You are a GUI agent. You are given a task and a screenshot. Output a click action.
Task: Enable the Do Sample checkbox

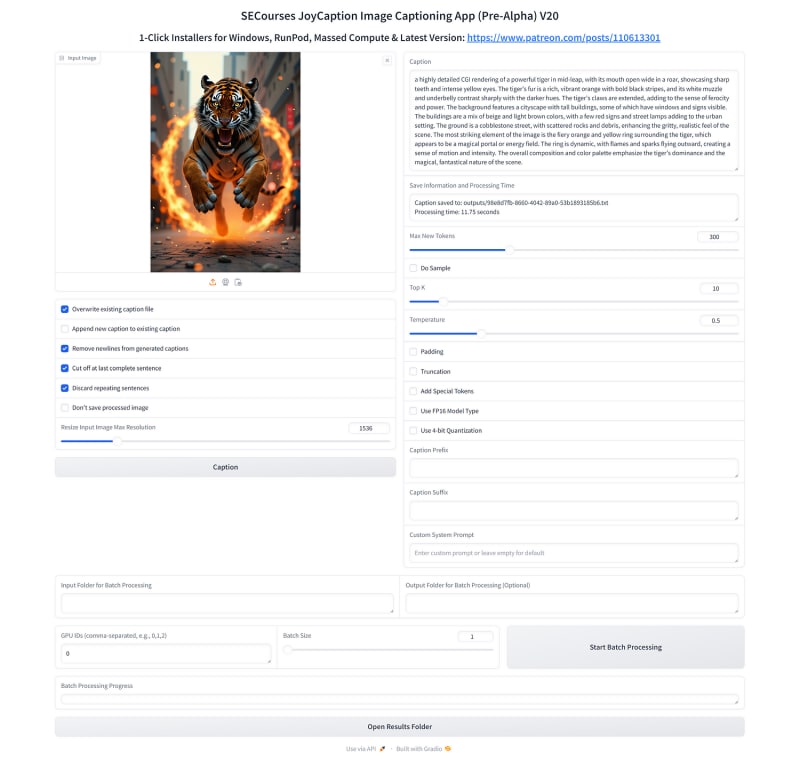(413, 268)
